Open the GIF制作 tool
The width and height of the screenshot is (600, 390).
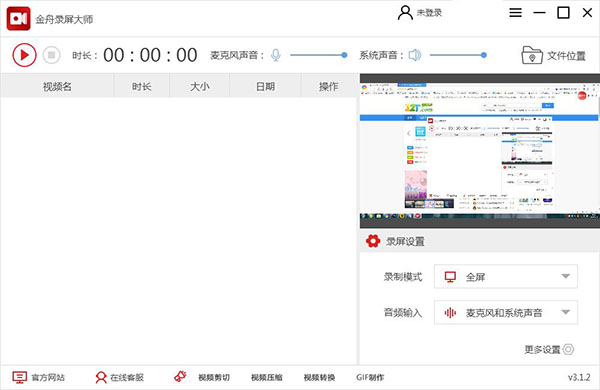pyautogui.click(x=370, y=377)
